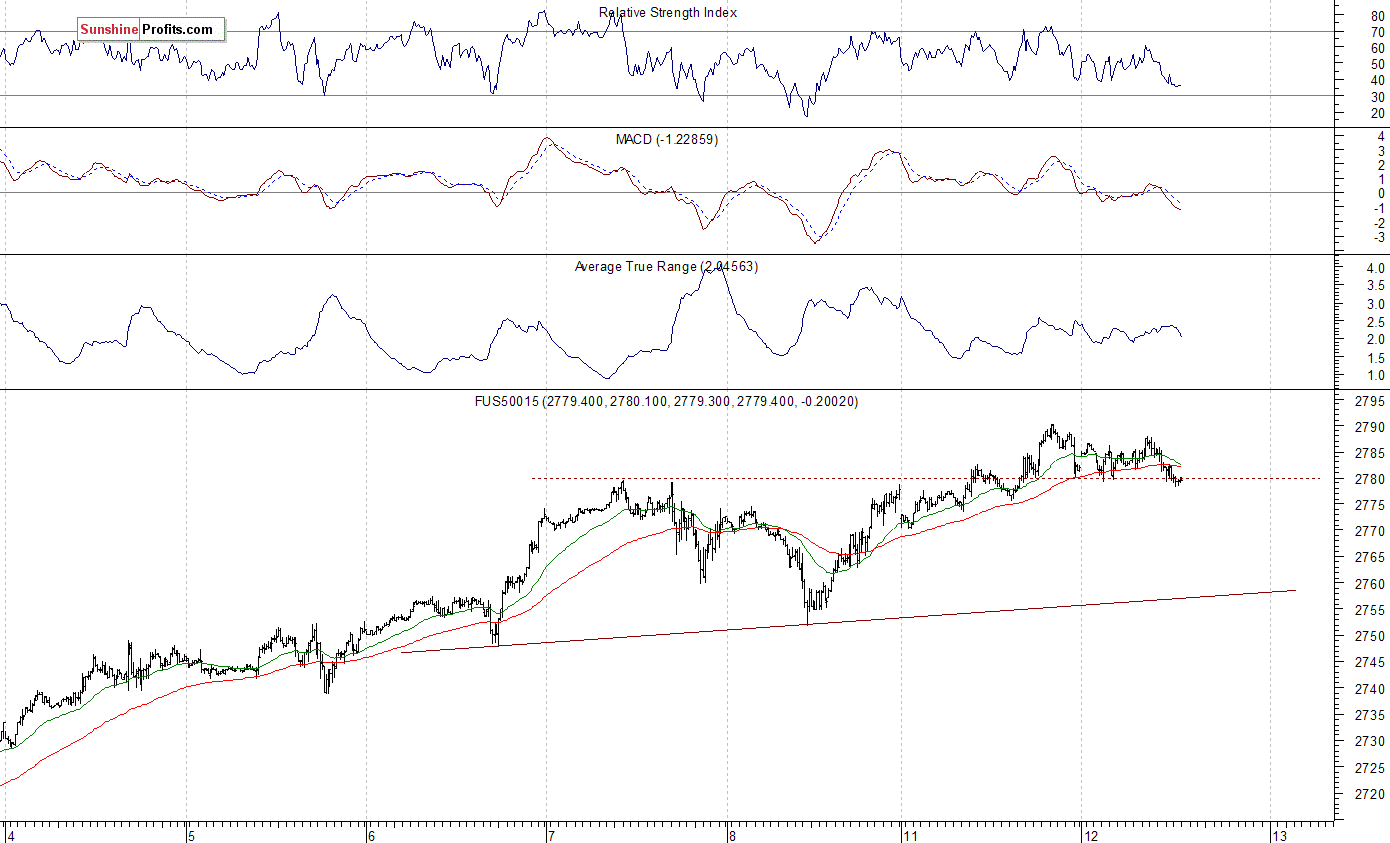Select RSI axis label 60
Screen dimensions: 1390x843
pyautogui.click(x=1377, y=48)
